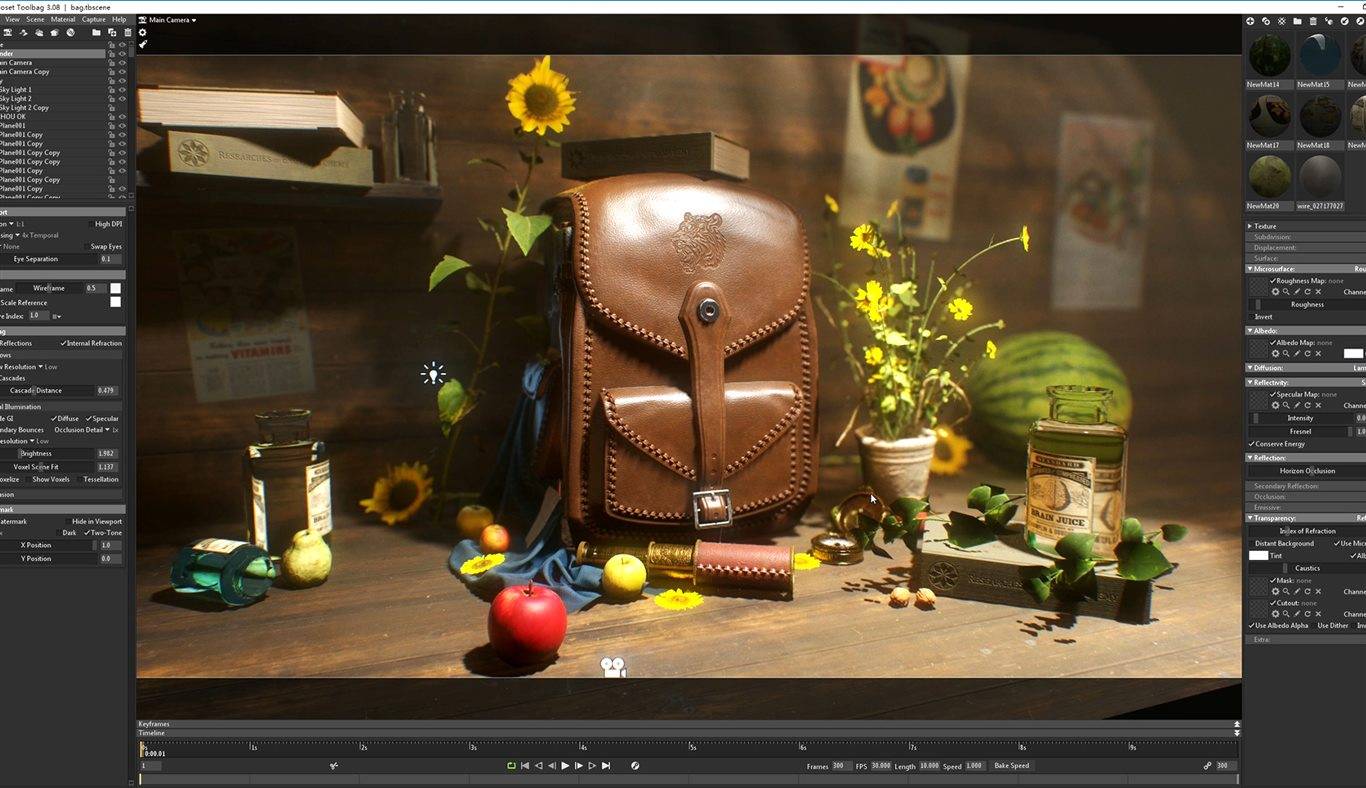Open the 4x Temporal sampling dropdown
The image size is (1366, 788).
pos(39,235)
